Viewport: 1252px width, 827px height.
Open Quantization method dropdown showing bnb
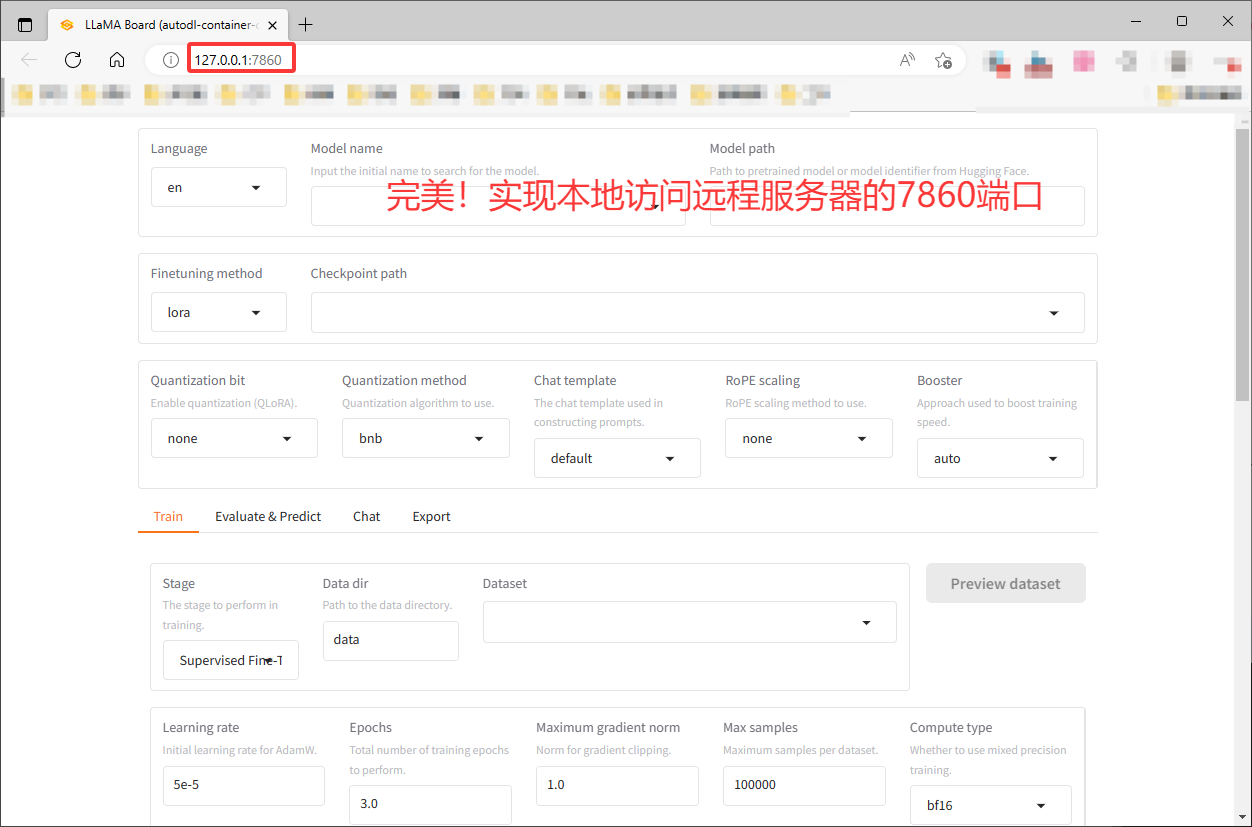click(426, 438)
